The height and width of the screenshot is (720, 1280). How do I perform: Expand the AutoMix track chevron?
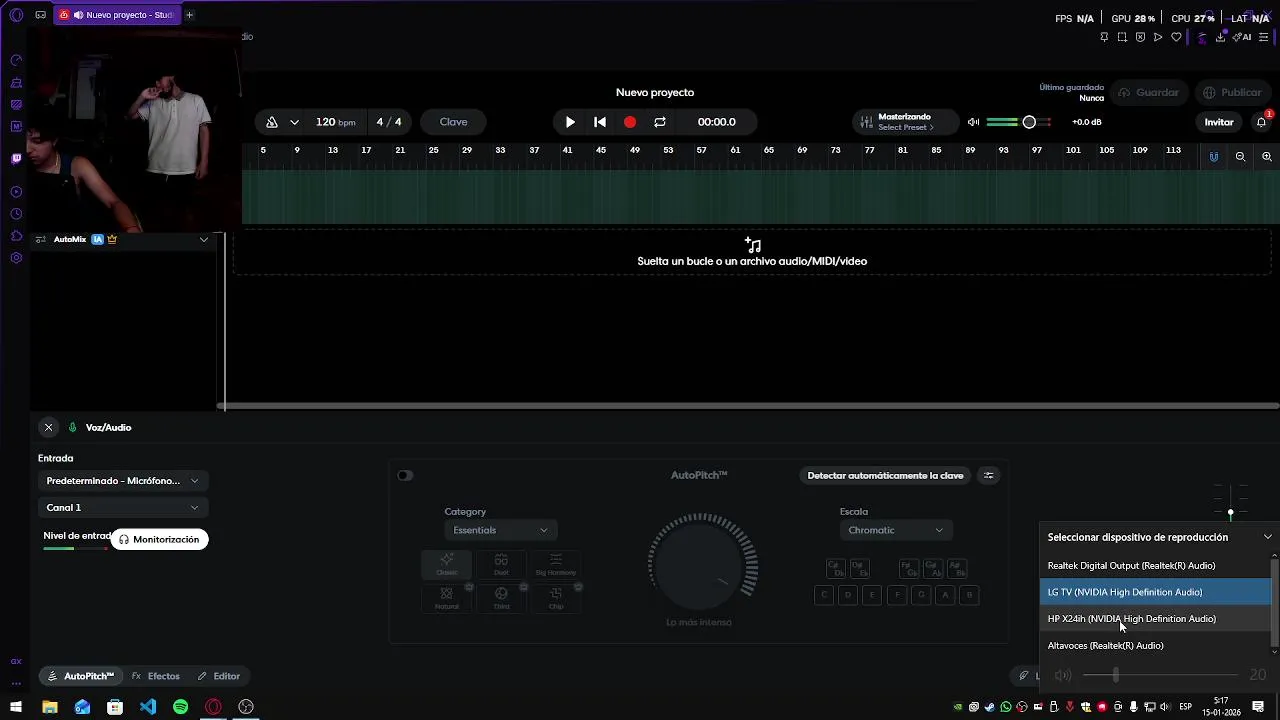tap(203, 239)
